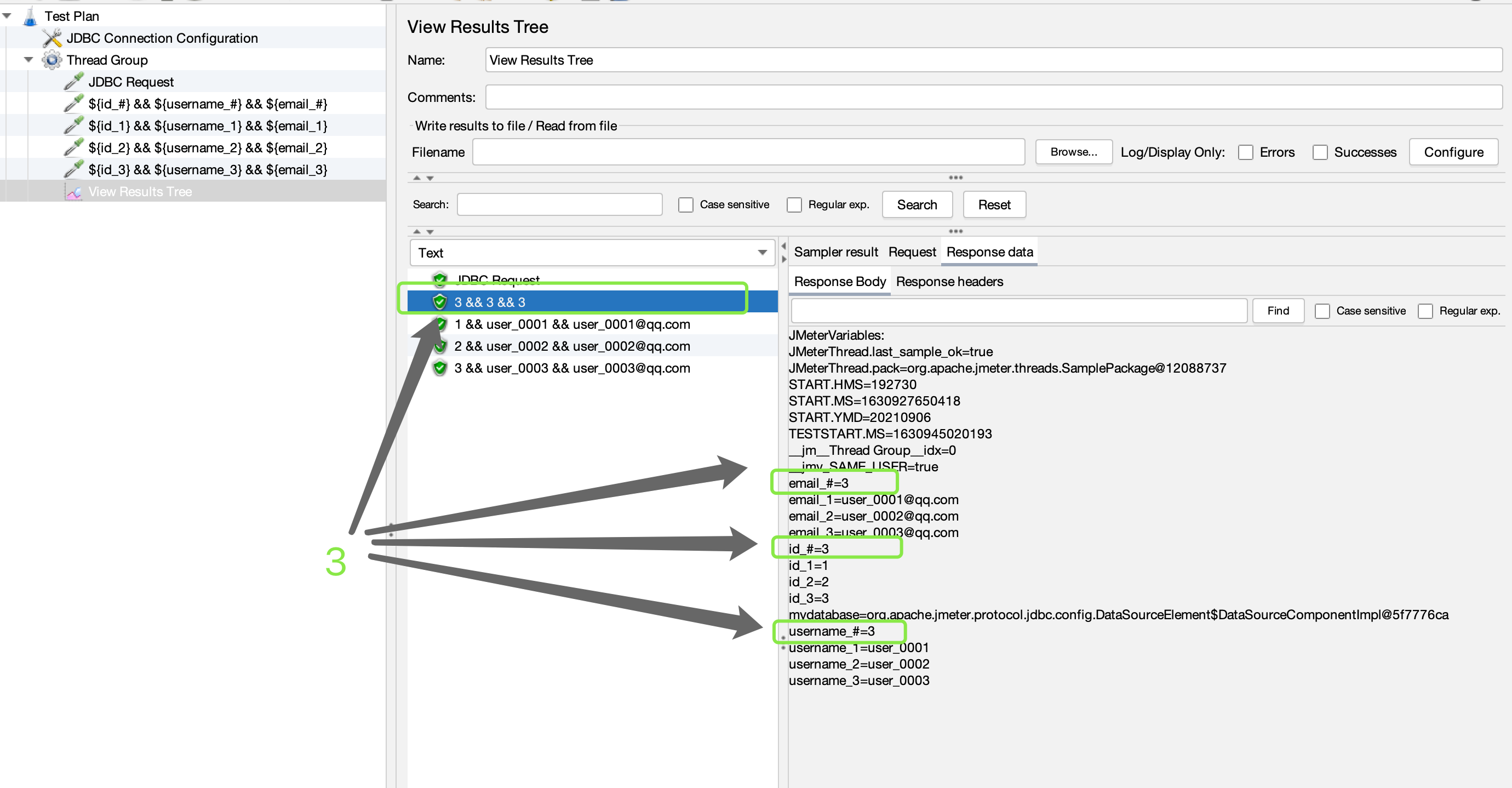Screen dimensions: 1512x788
Task: Select the ${id_3} sampler tree item
Action: [x=207, y=170]
